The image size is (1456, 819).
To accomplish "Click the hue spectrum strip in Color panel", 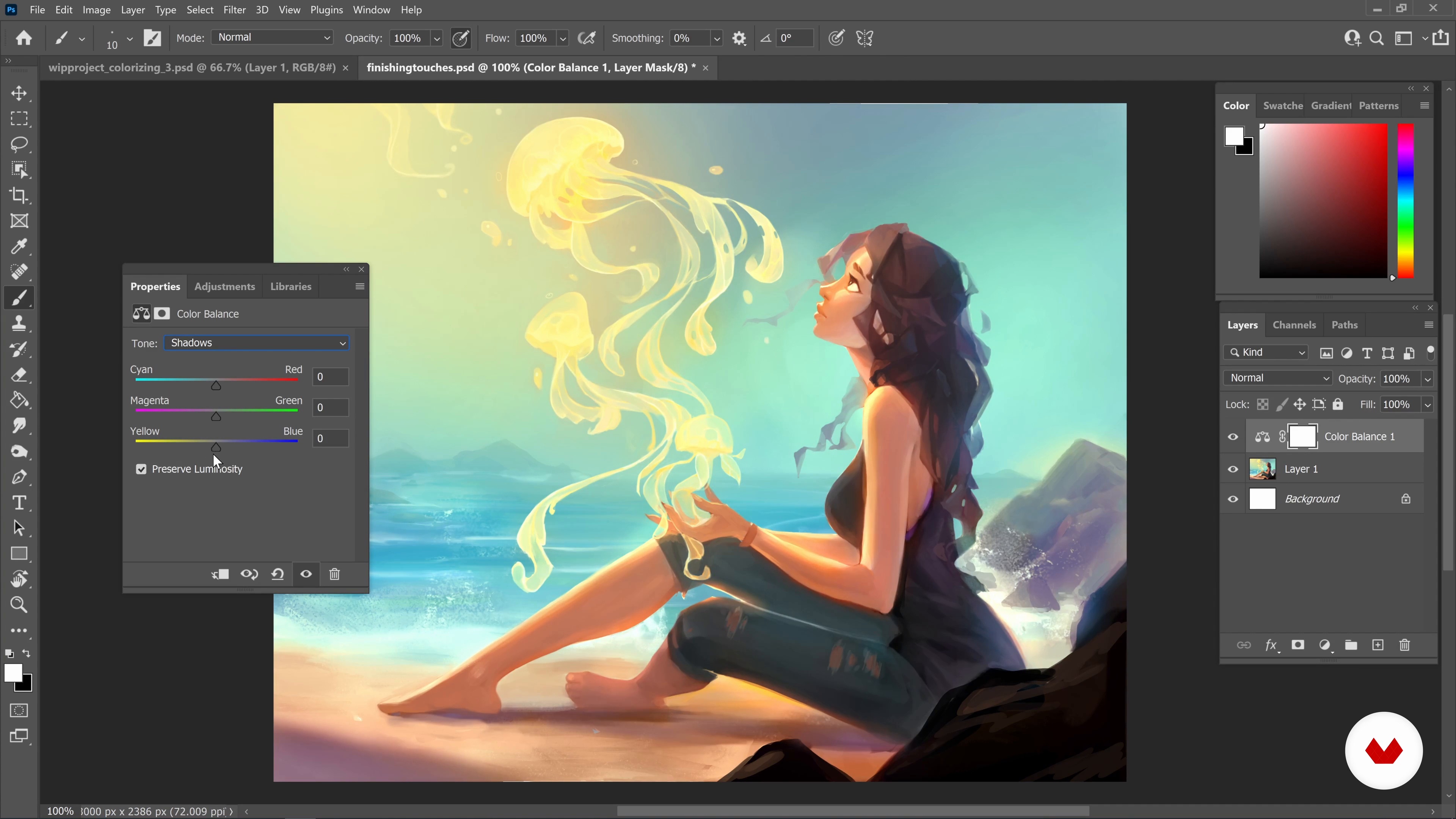I will pos(1406,201).
